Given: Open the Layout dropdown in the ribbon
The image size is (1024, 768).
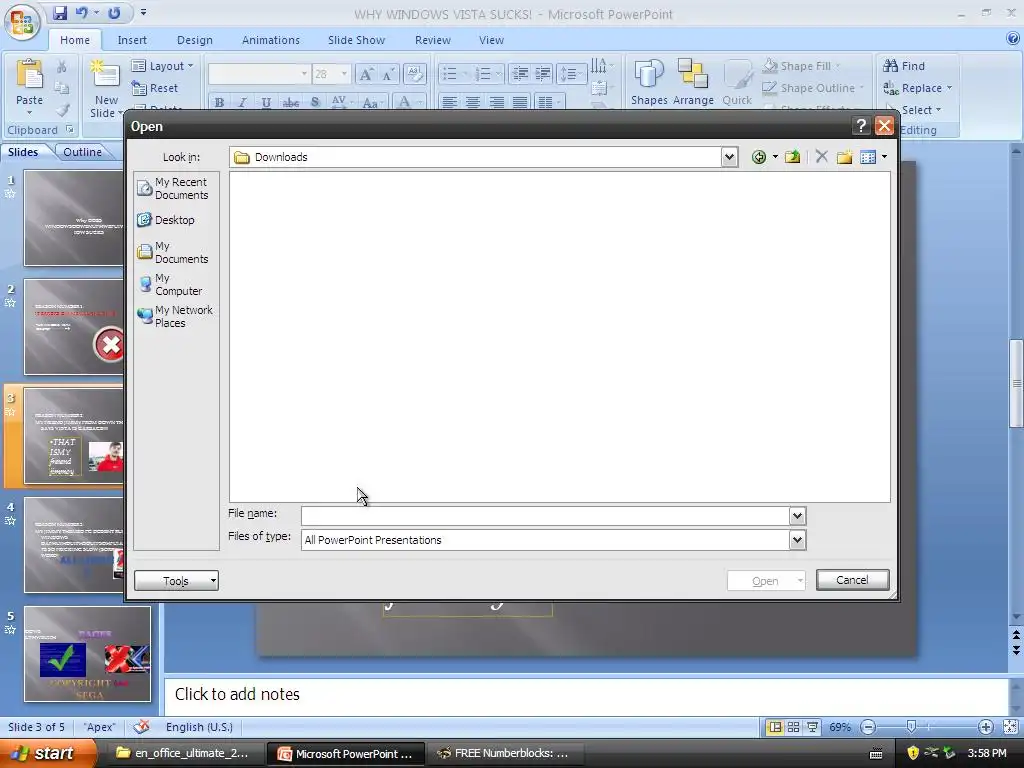Looking at the screenshot, I should (x=163, y=66).
